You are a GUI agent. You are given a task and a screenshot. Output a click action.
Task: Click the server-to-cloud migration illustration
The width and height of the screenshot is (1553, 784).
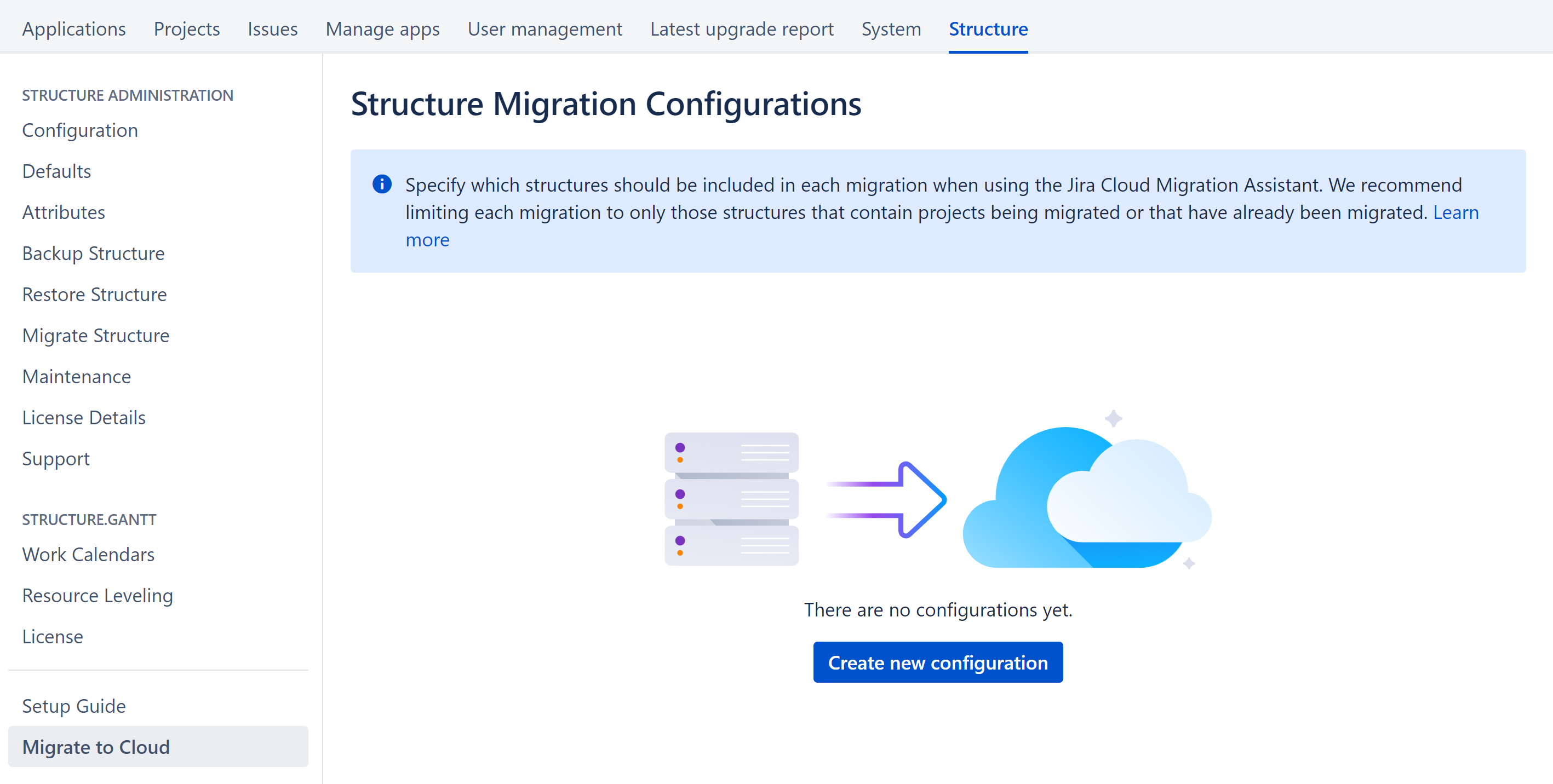tap(937, 489)
